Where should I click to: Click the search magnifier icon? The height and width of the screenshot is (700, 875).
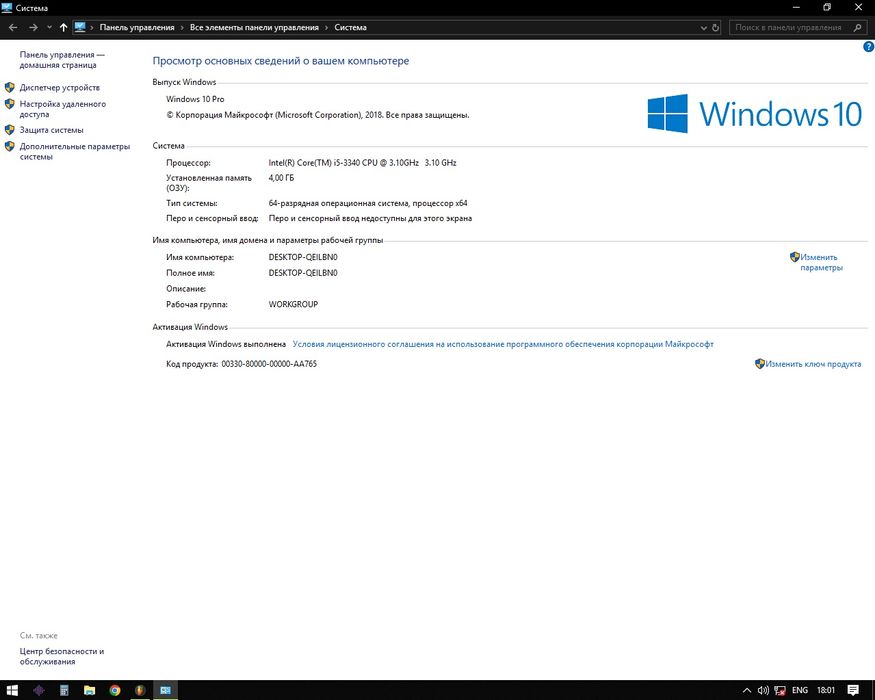(858, 27)
